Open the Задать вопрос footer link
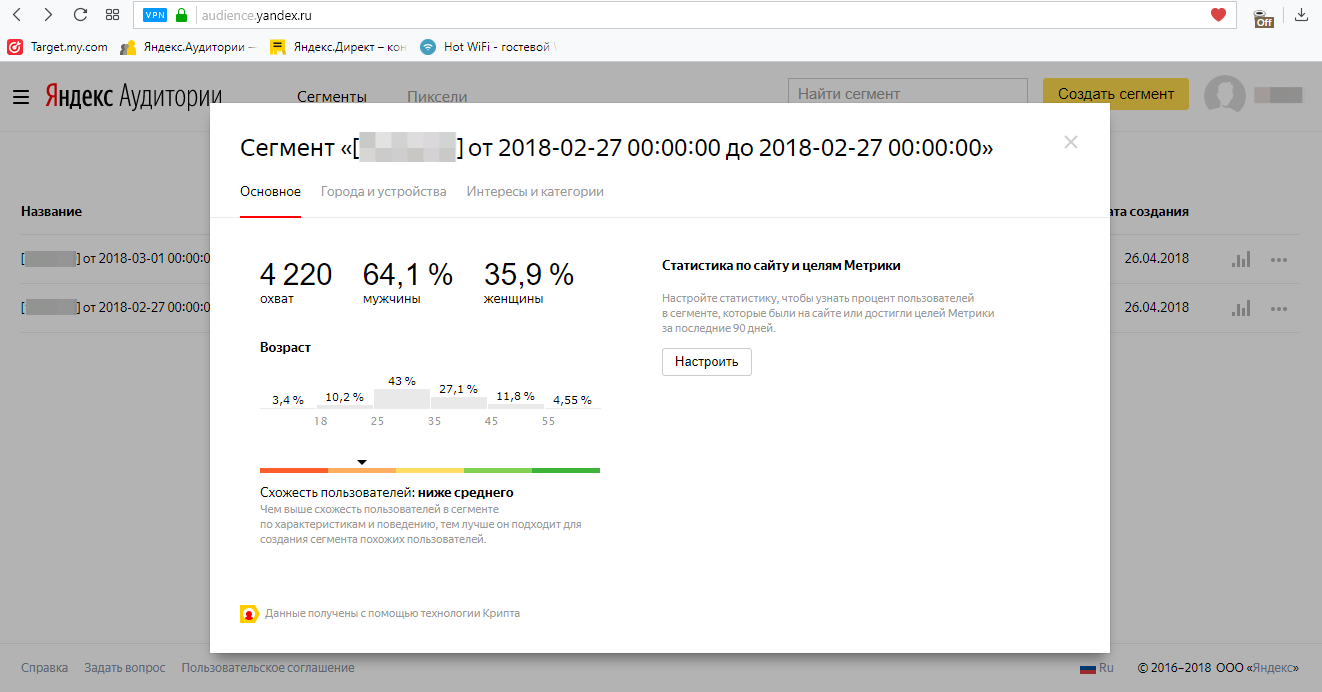 [x=125, y=668]
